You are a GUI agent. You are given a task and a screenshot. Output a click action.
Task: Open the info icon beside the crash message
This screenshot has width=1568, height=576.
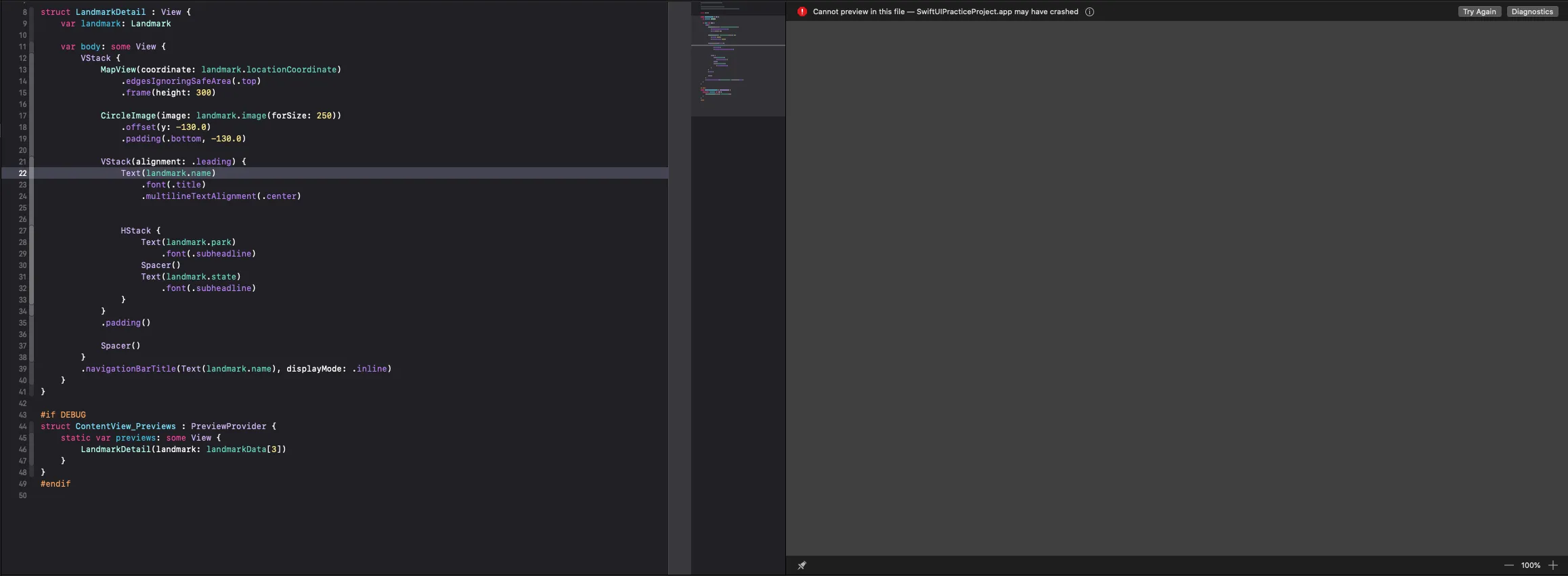point(1089,12)
